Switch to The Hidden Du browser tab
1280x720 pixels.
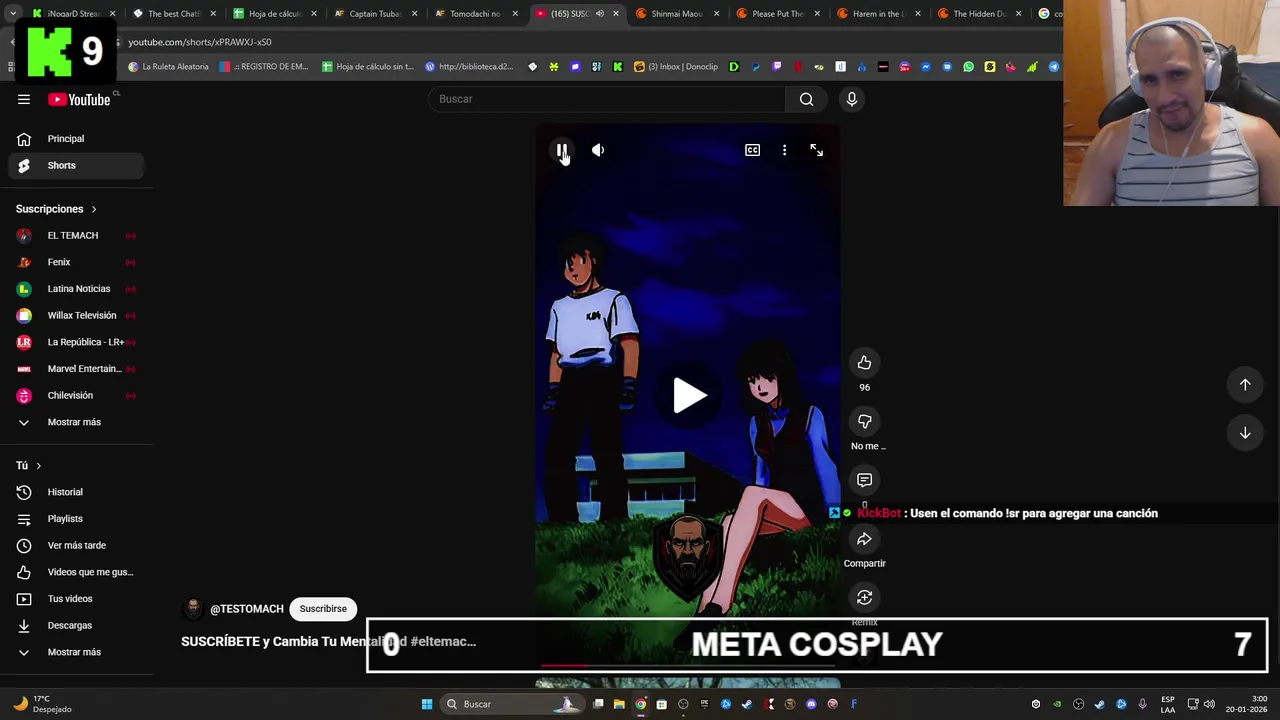click(x=978, y=14)
